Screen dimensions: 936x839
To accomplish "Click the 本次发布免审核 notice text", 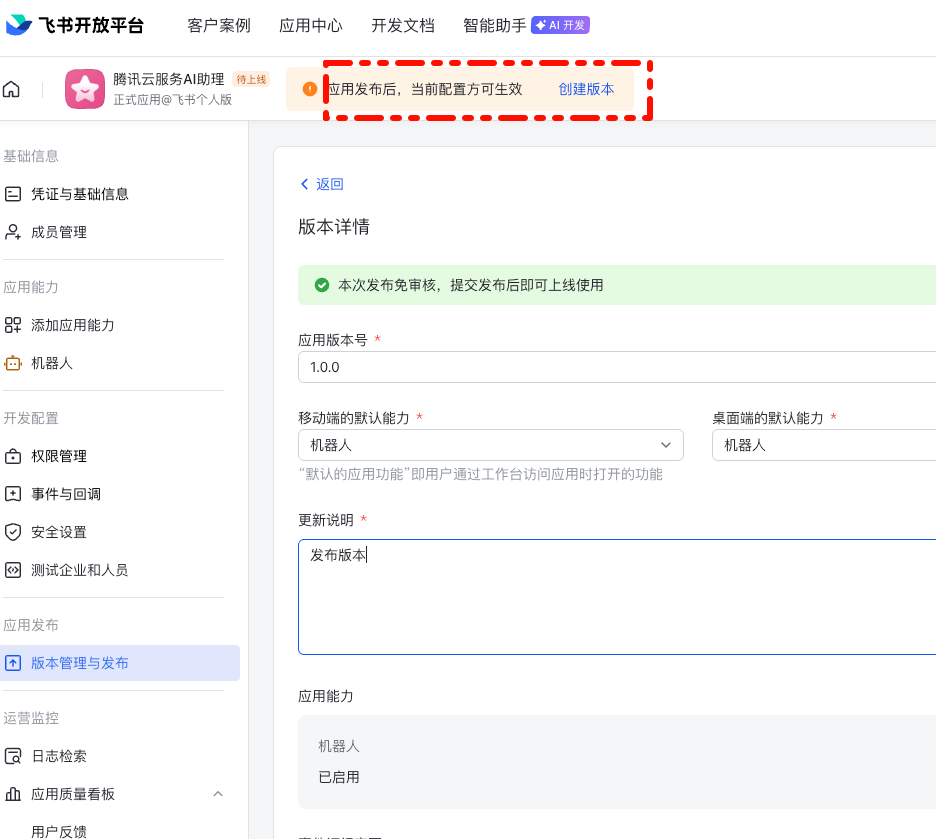I will 470,285.
